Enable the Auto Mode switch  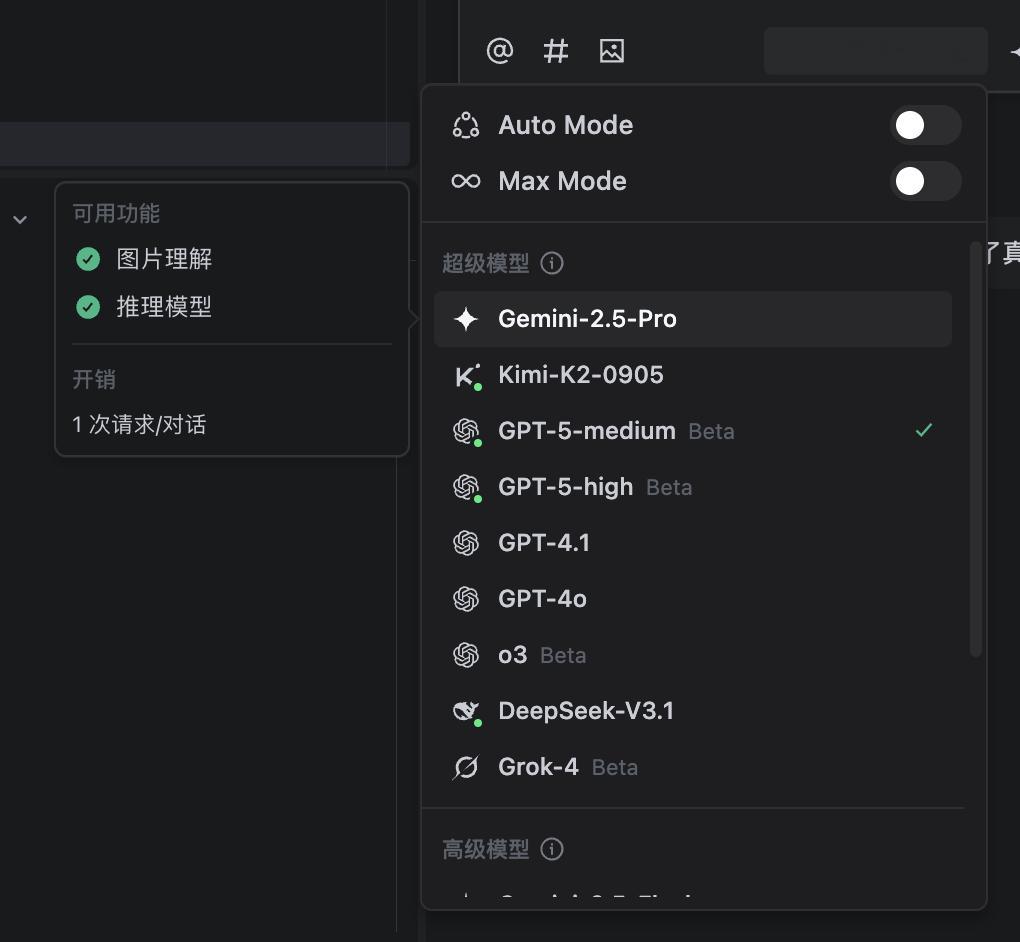point(925,125)
